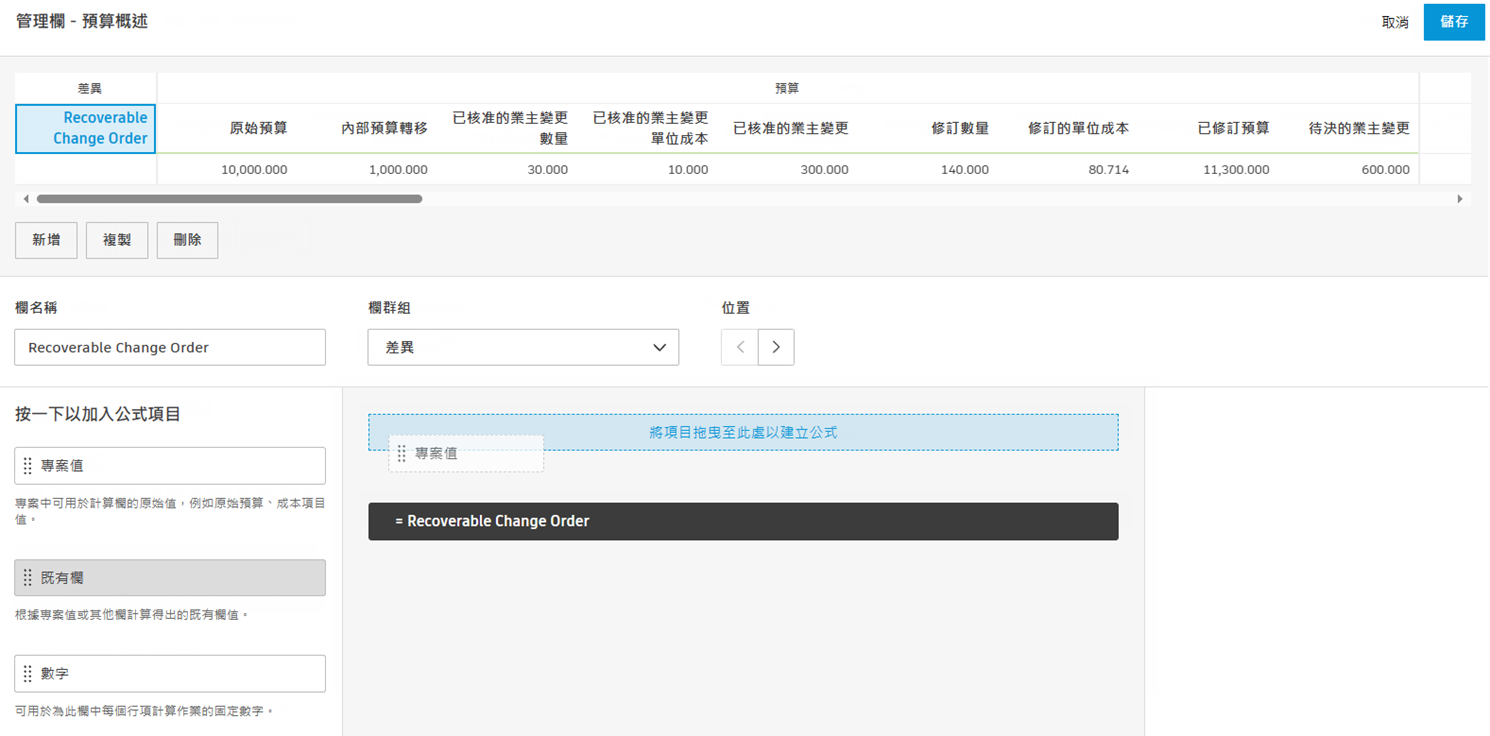Cancel editing via the 取消 button
Image resolution: width=1490 pixels, height=736 pixels.
click(1394, 21)
